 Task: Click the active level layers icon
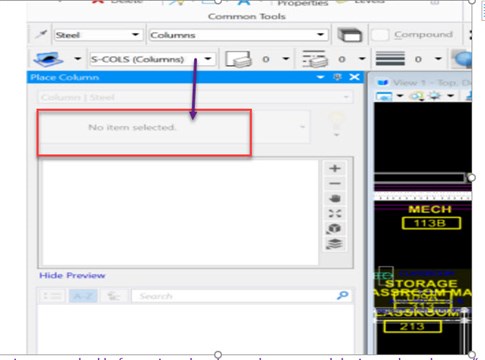pyautogui.click(x=48, y=59)
